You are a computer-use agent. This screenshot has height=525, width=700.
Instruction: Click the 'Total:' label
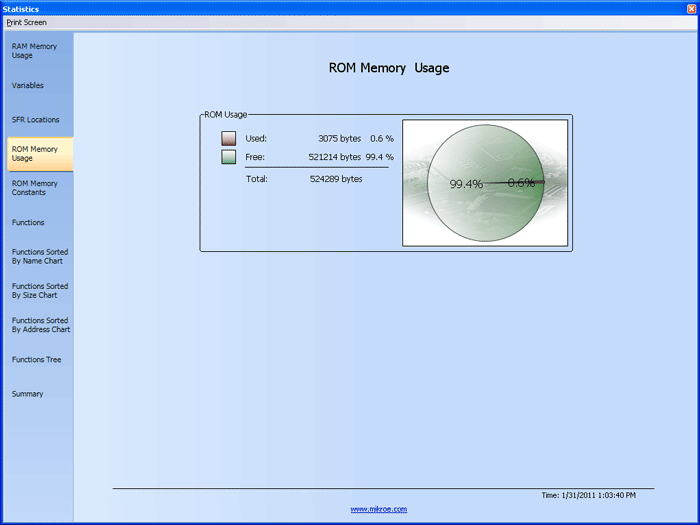point(257,179)
